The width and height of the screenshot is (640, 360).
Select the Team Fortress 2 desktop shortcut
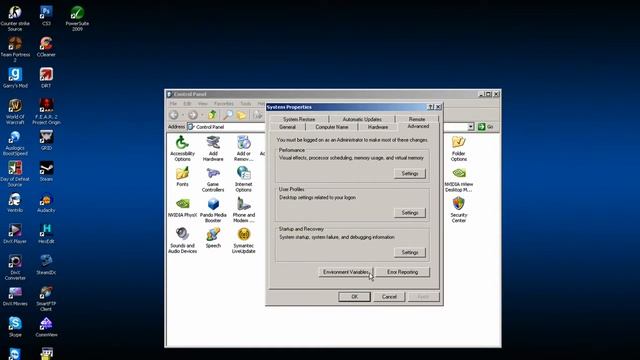[x=15, y=49]
